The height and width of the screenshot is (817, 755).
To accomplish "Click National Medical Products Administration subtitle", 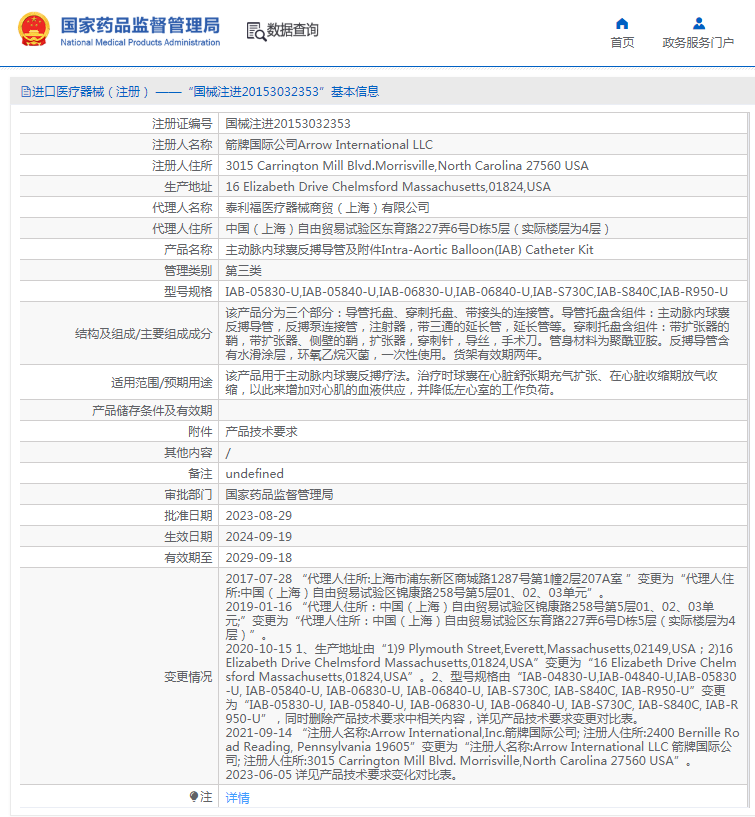I will click(x=140, y=42).
